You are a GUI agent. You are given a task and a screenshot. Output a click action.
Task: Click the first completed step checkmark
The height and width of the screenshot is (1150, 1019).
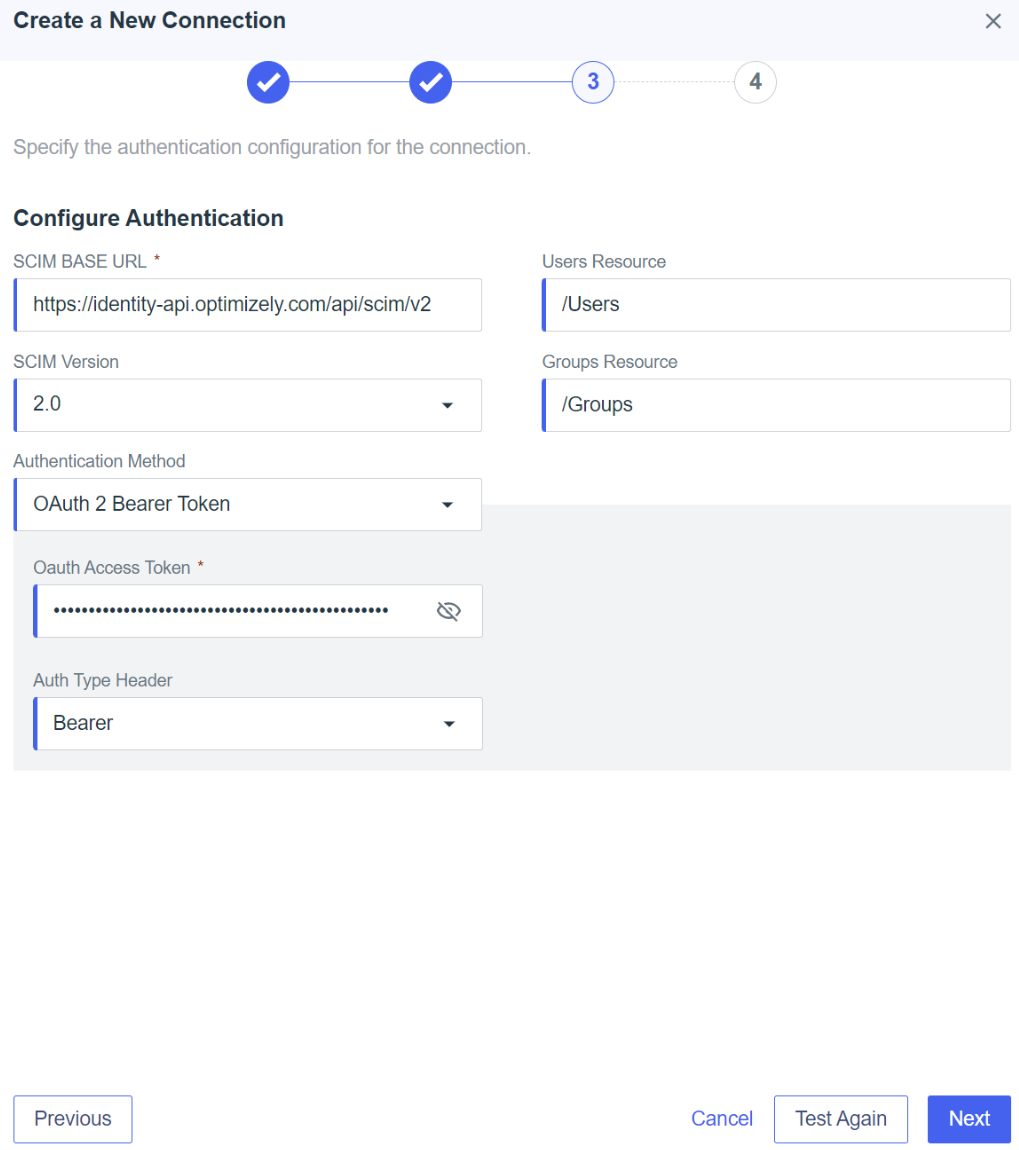point(268,82)
